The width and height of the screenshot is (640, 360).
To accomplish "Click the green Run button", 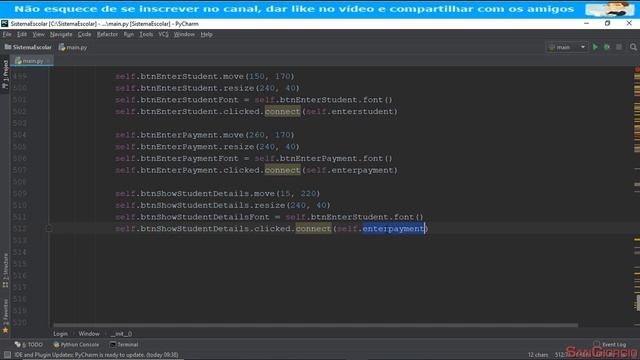I will coord(595,47).
